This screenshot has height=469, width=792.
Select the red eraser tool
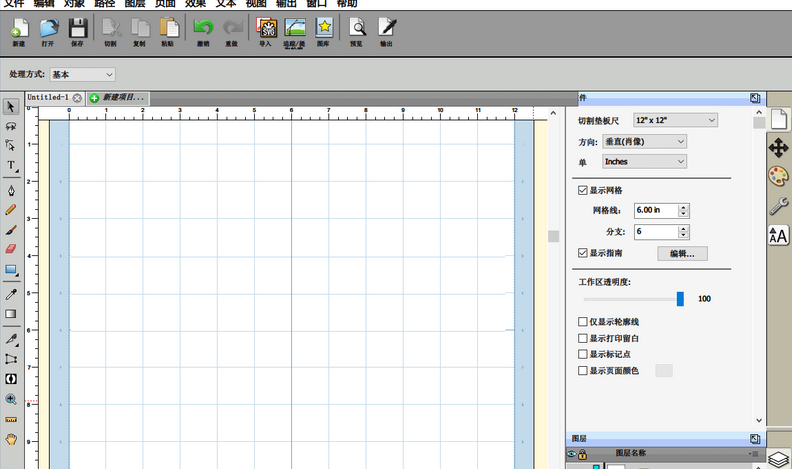[x=11, y=249]
